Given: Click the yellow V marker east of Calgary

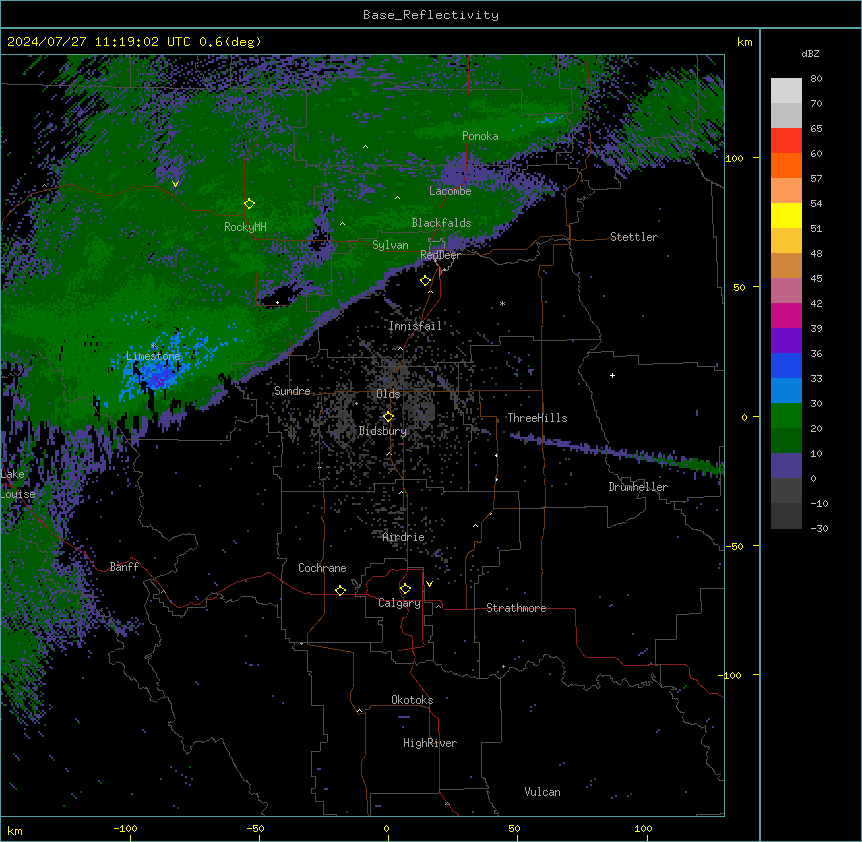Looking at the screenshot, I should [429, 584].
